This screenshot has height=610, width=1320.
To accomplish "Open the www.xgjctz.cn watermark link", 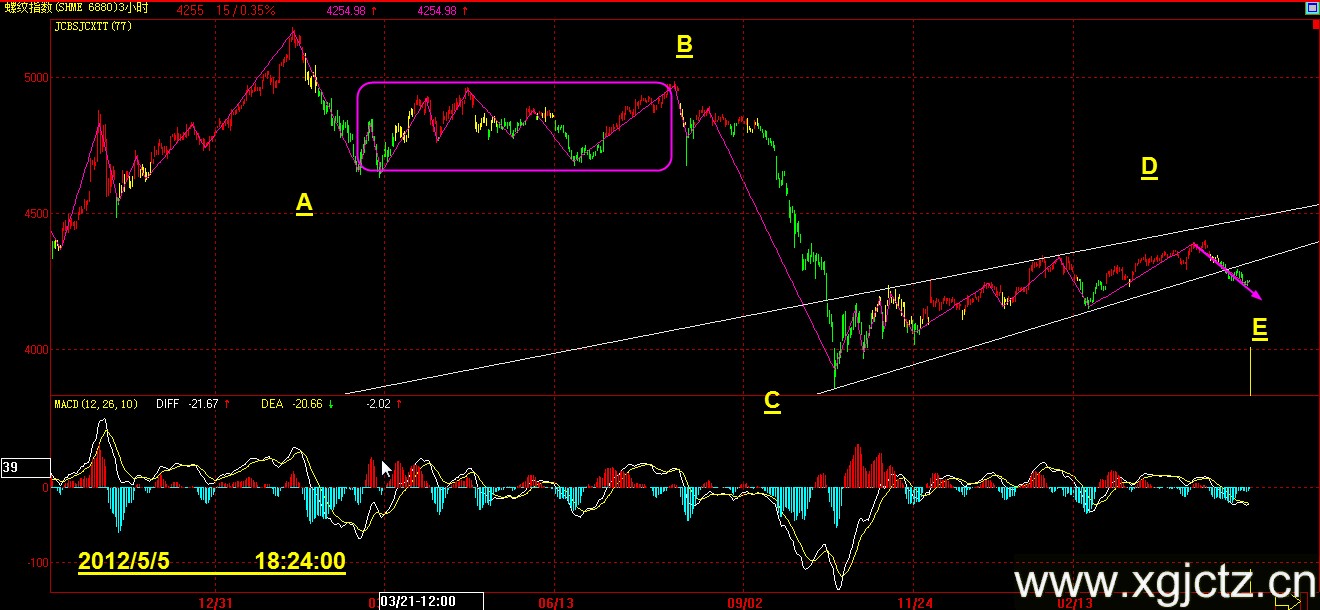I will pos(1163,582).
